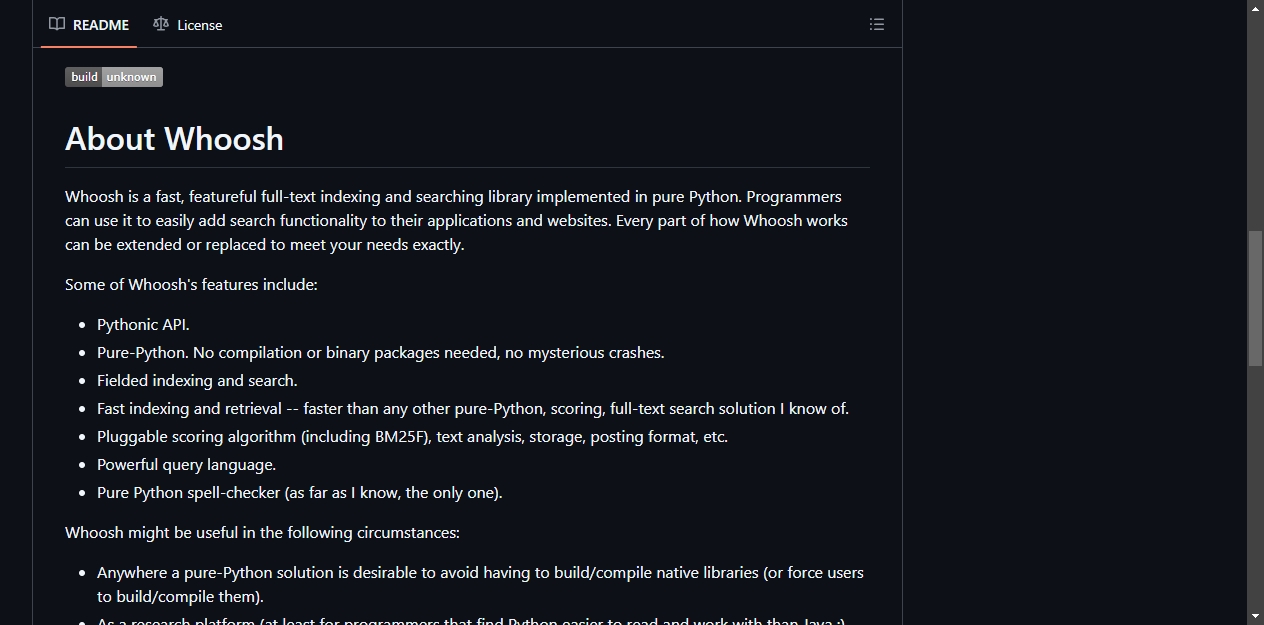Screen dimensions: 1264x625
Task: Click 'Anywhere a pure-Python solution' list item
Action: 480,585
